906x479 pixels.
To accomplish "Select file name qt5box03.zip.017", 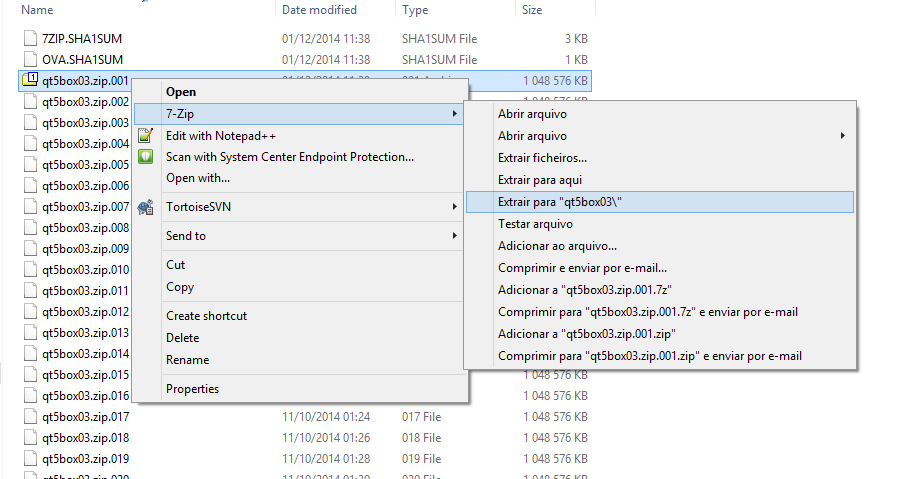I will click(x=86, y=417).
